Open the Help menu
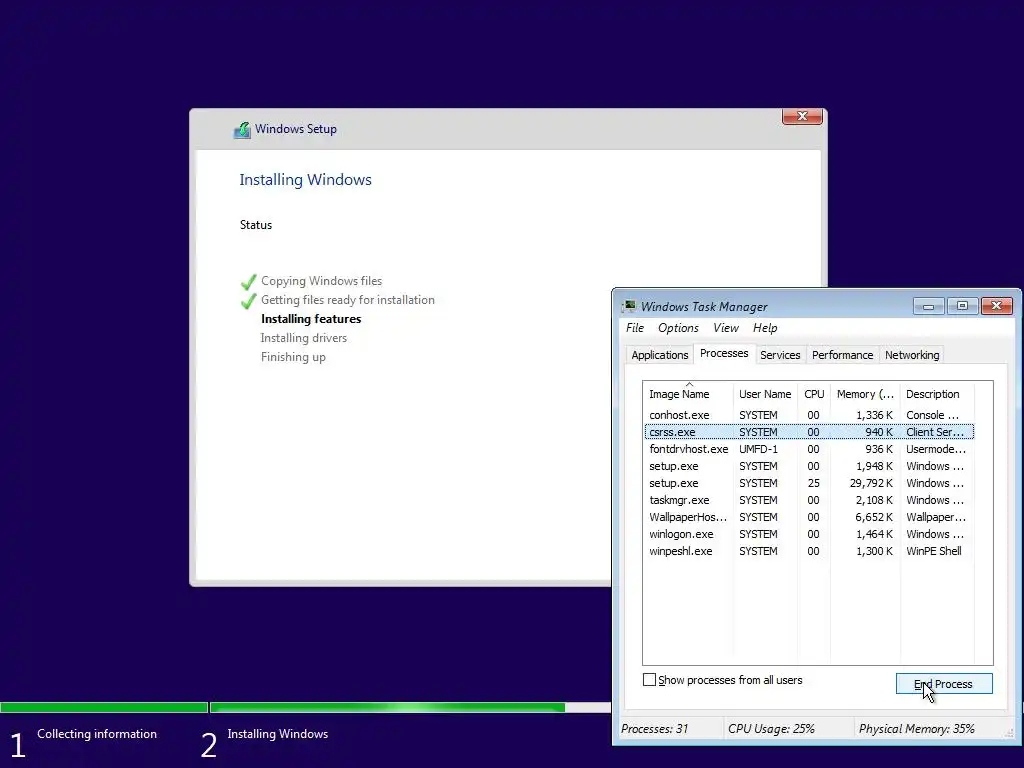This screenshot has width=1024, height=768. [765, 328]
